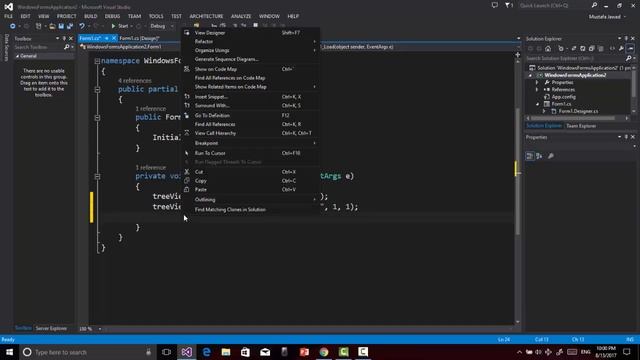
Task: Click the Save icon in the toolbar
Action: point(61,26)
